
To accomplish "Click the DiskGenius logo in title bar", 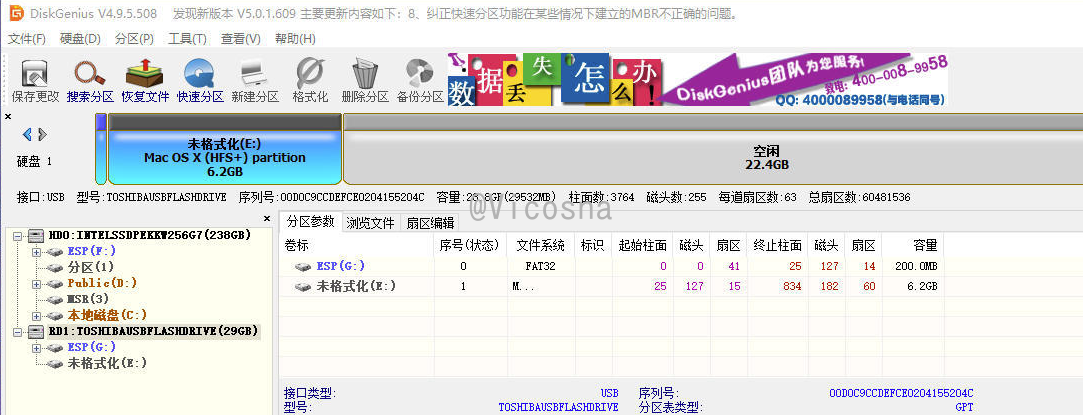I will (15, 13).
